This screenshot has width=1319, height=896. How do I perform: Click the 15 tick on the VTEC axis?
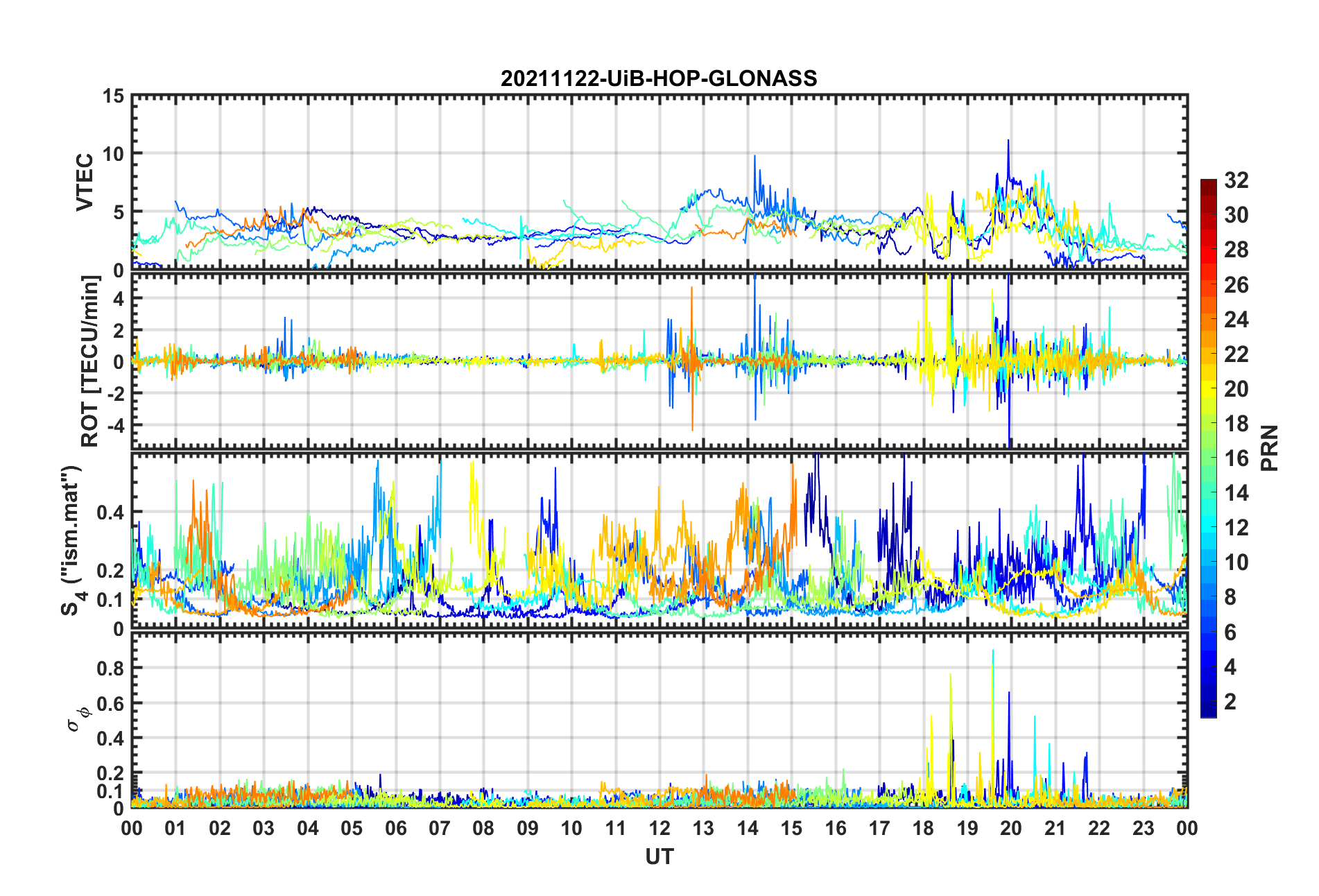114,96
